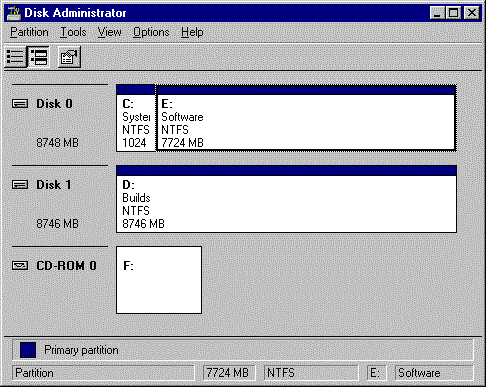Viewport: 486px width, 387px height.
Task: Click the status bar 7724 MB field
Action: tap(229, 373)
